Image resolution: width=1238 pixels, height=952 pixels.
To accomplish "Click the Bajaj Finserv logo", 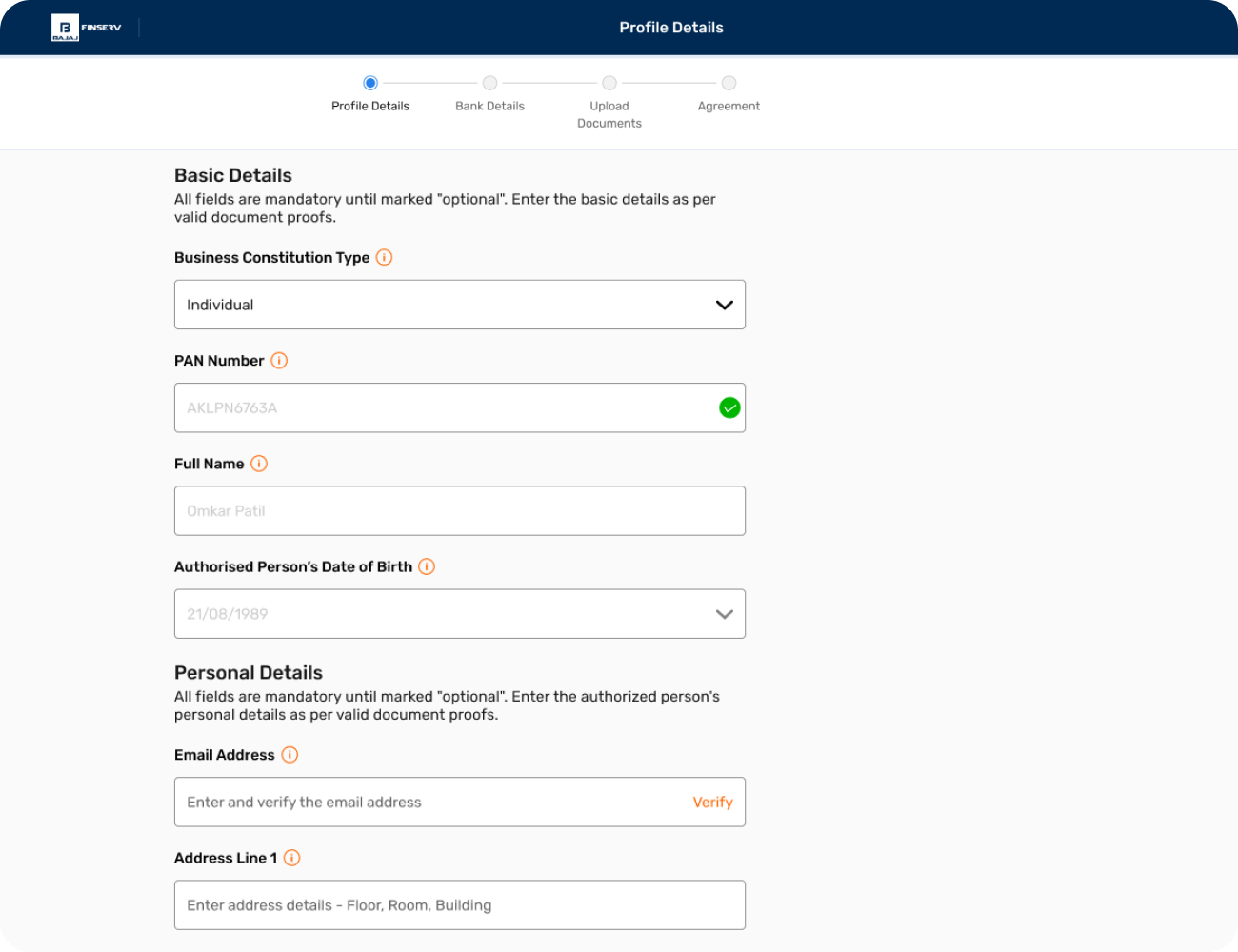I will point(86,28).
